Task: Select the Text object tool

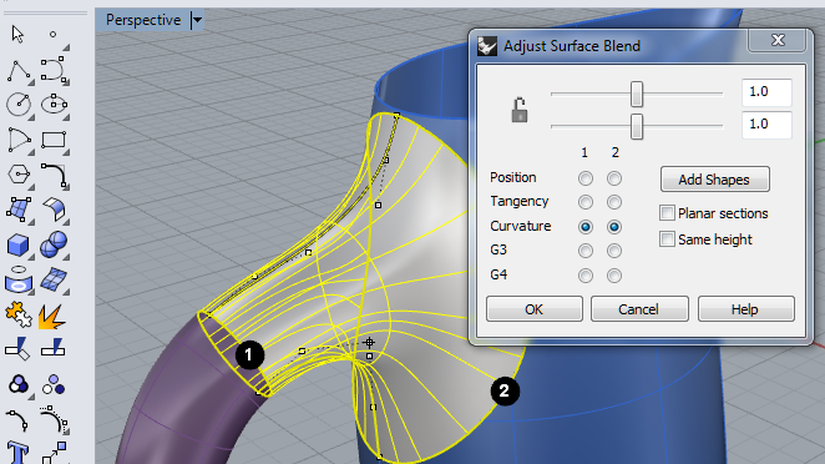Action: [x=18, y=452]
